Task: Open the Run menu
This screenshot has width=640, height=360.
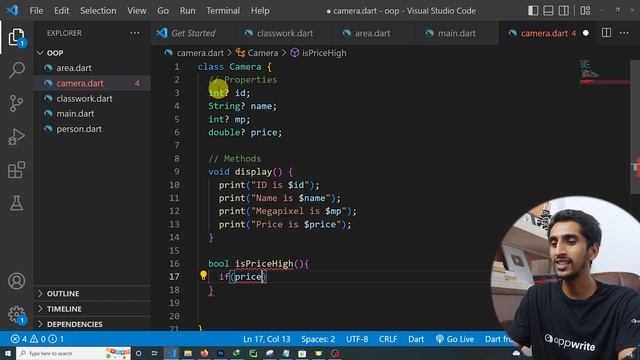Action: coord(187,11)
